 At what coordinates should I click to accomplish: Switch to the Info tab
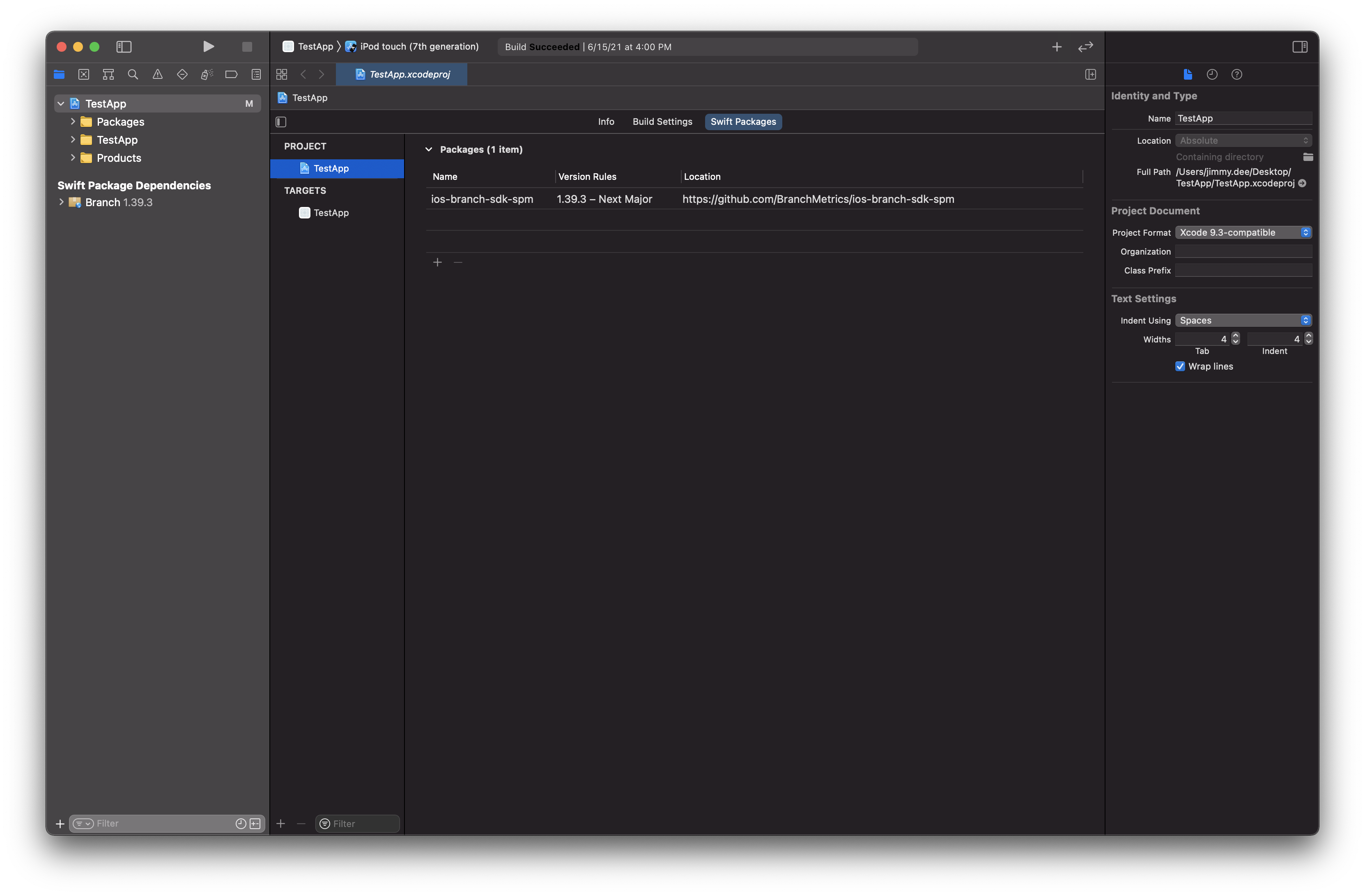(x=606, y=122)
